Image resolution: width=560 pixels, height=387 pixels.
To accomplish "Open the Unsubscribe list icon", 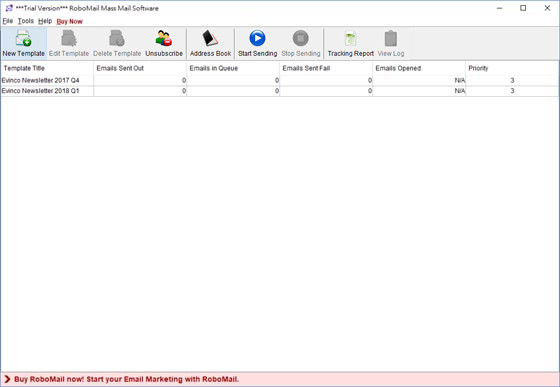I will [x=164, y=39].
